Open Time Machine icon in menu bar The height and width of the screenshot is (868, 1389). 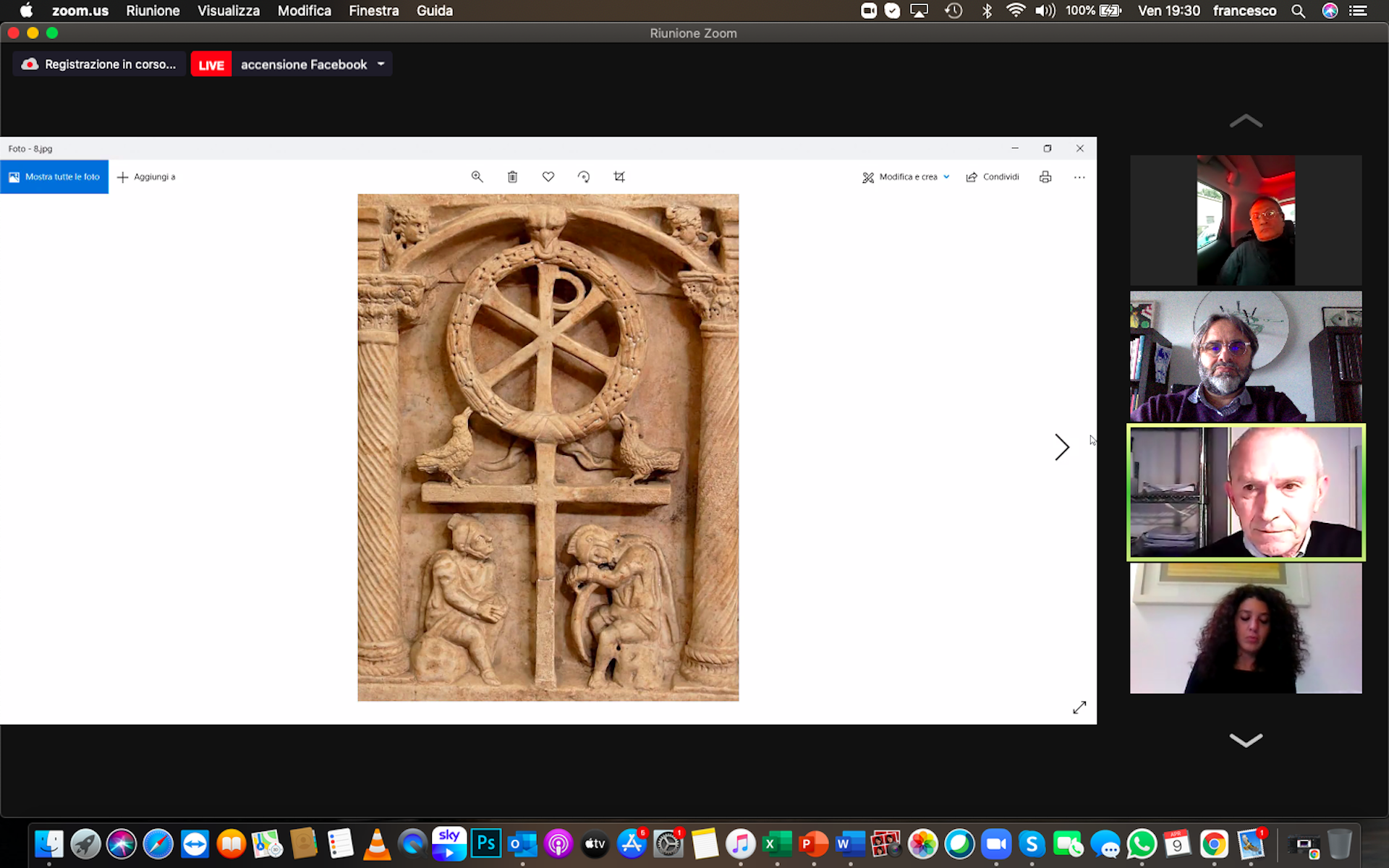point(953,11)
